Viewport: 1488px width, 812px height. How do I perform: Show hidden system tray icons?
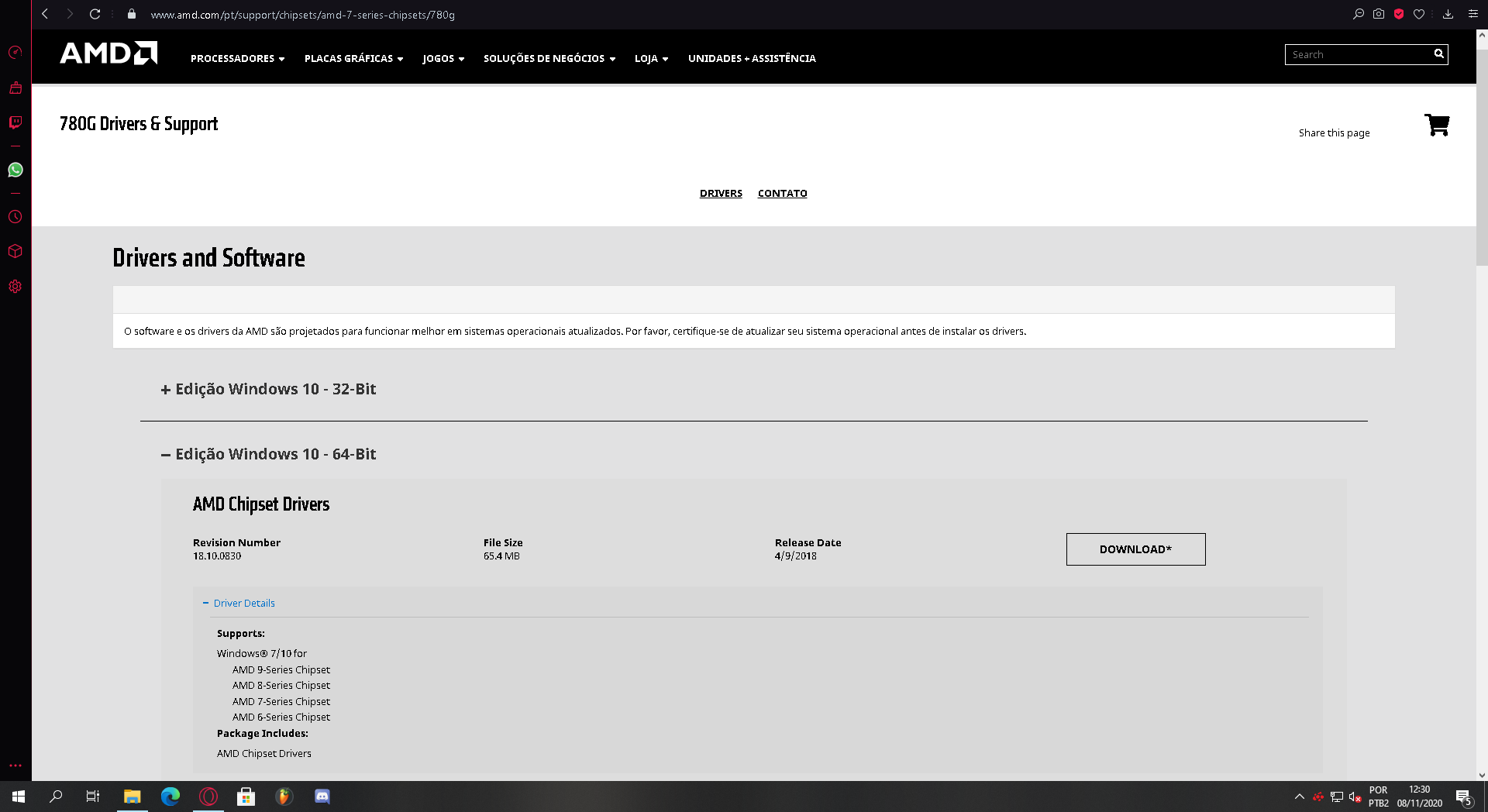click(1300, 797)
